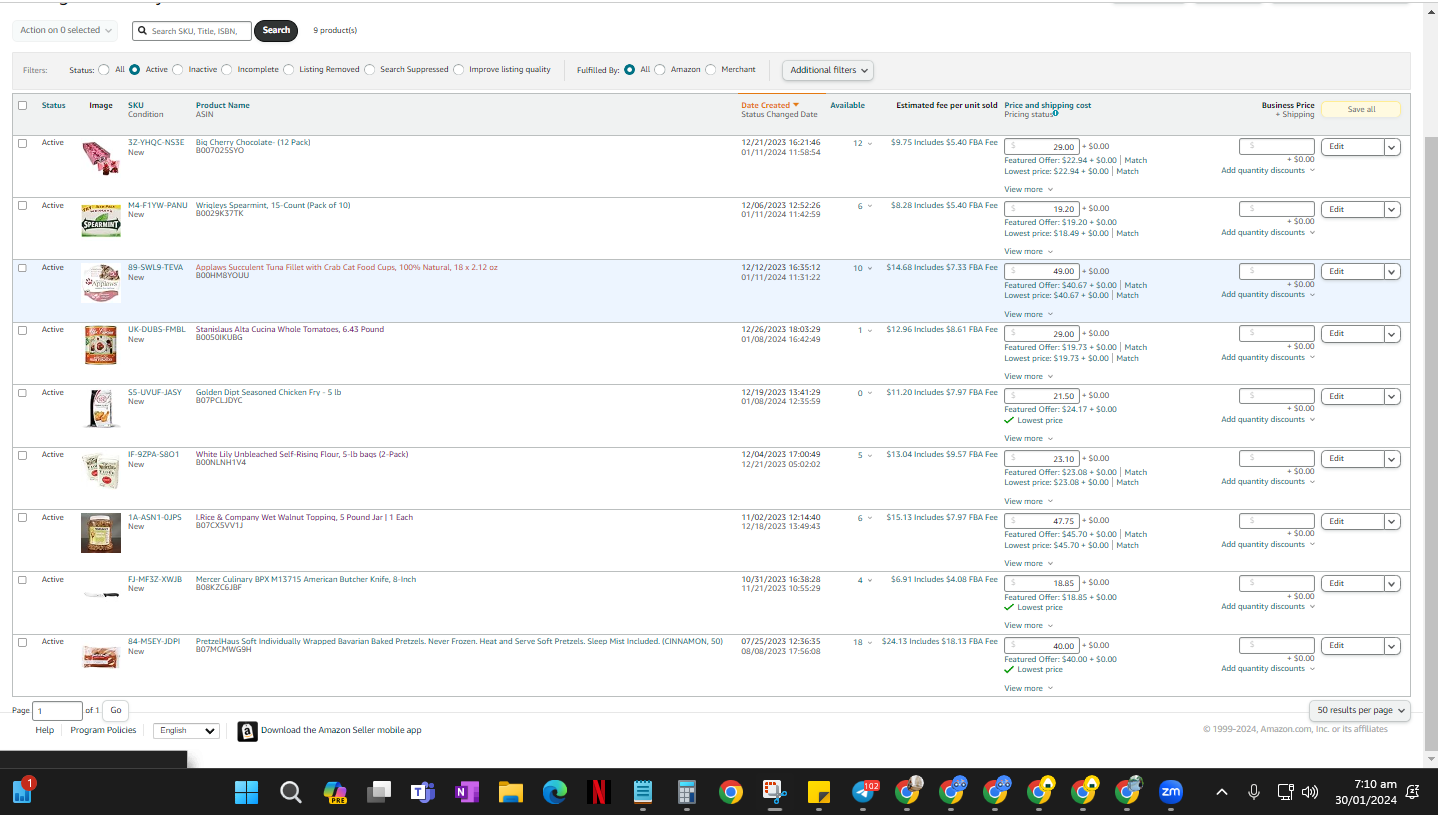The image size is (1438, 815).
Task: Open OneNote from the taskbar
Action: [466, 793]
